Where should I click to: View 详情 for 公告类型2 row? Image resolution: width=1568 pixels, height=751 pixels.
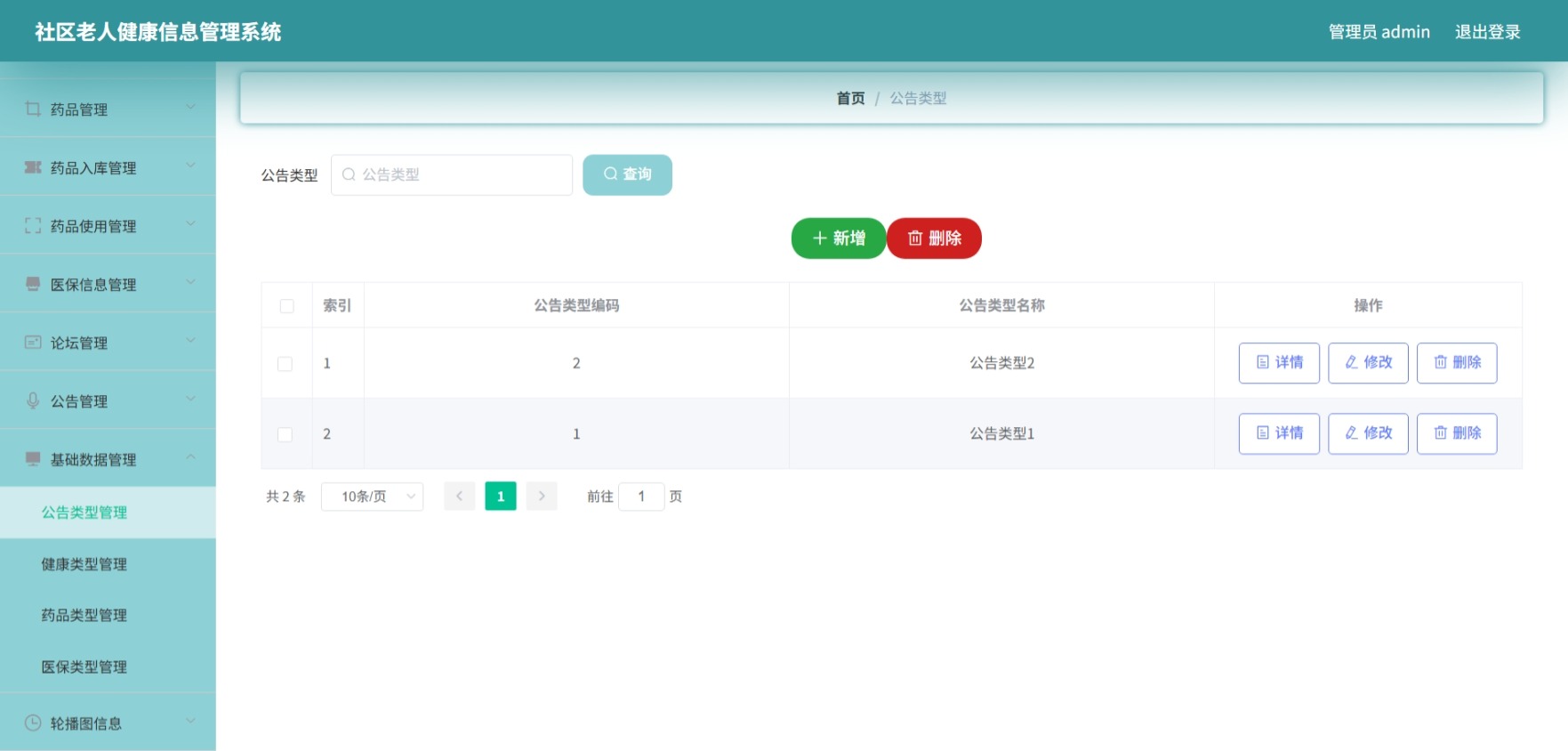(1279, 363)
